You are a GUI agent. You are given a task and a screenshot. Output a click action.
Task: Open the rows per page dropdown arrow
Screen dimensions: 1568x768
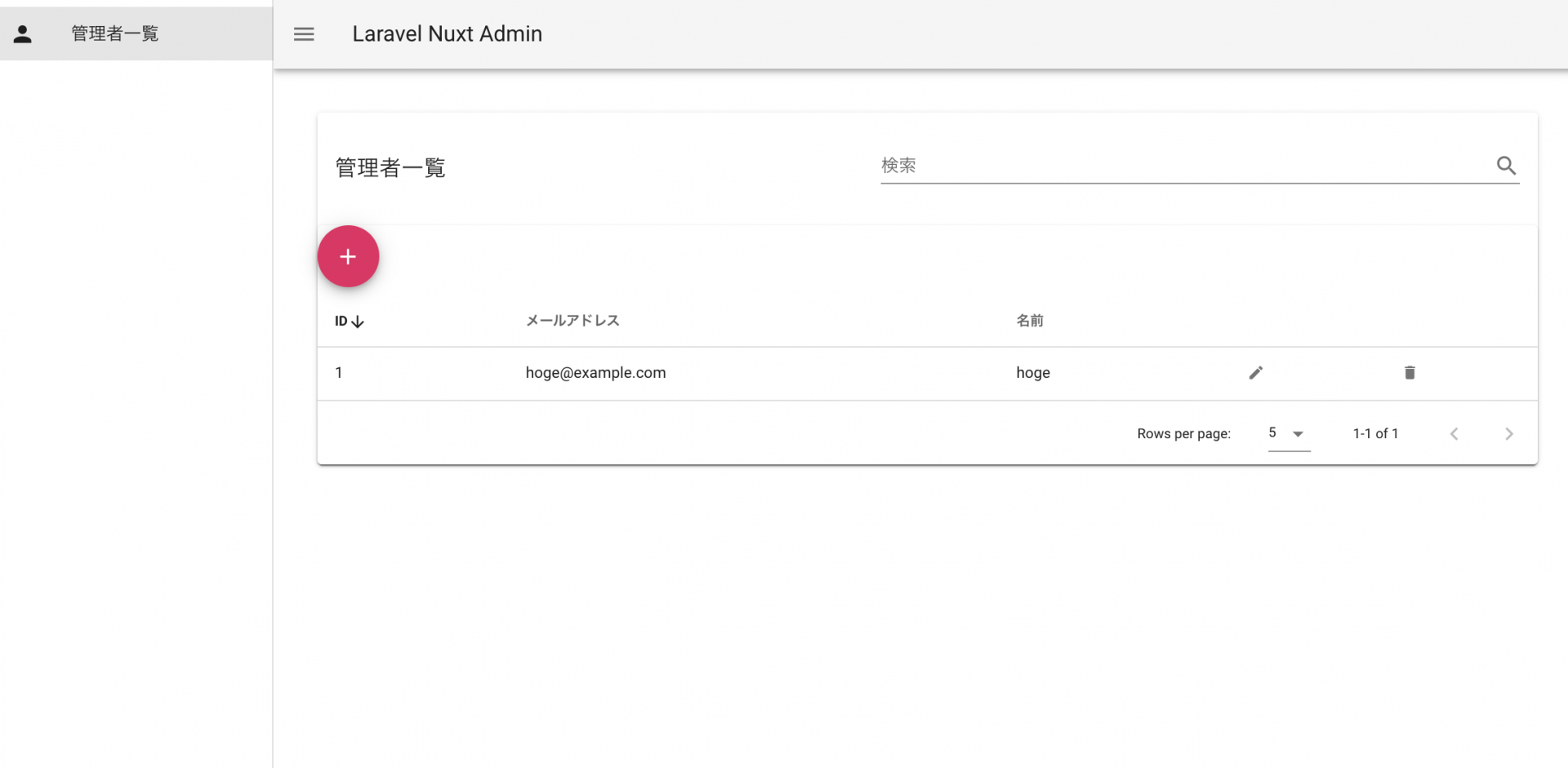[1298, 434]
